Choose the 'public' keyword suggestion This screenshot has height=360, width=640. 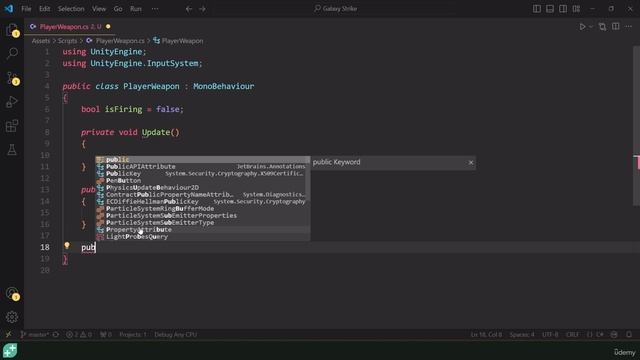[x=202, y=160]
